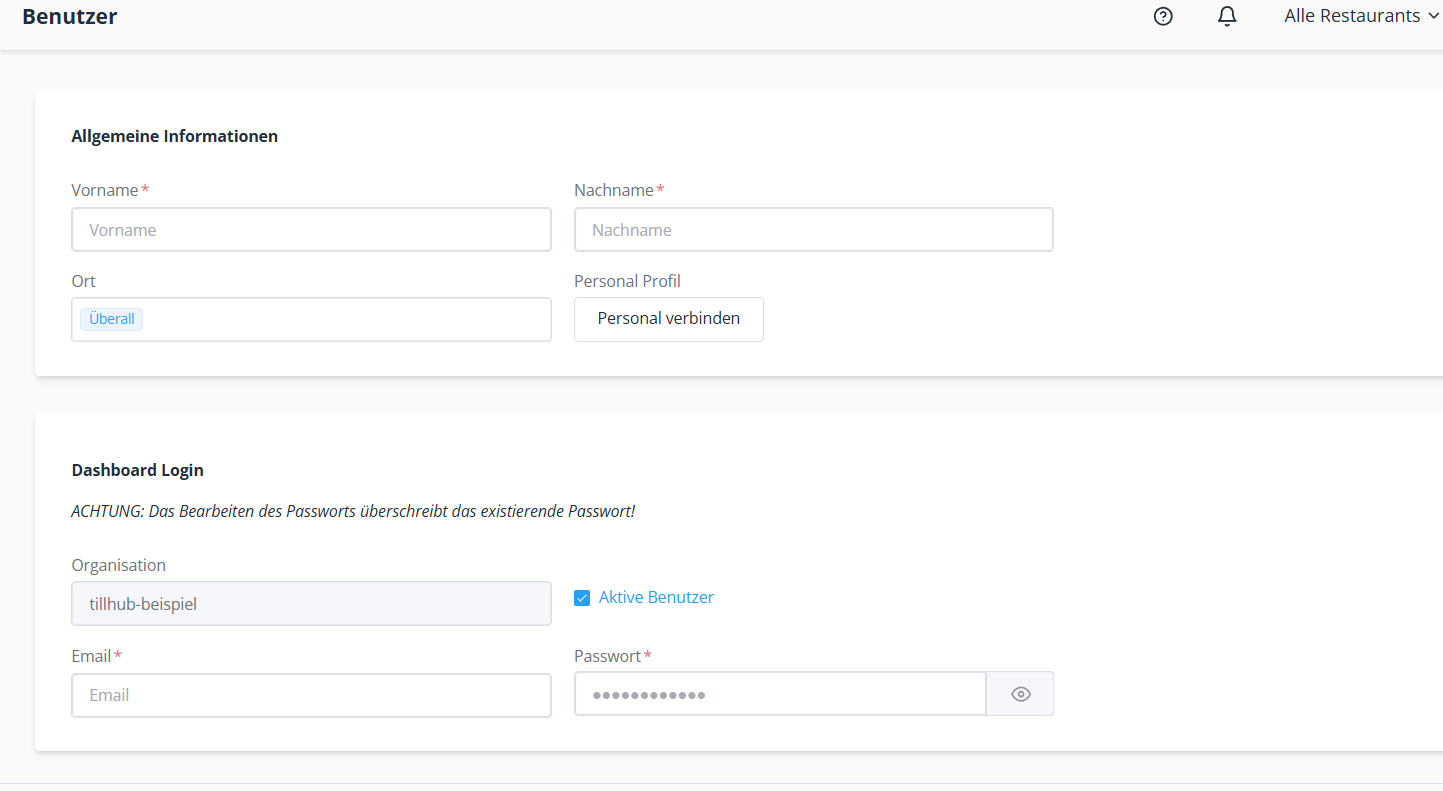Click the Personal verbinden button
Viewport: 1443px width, 791px height.
pyautogui.click(x=668, y=319)
